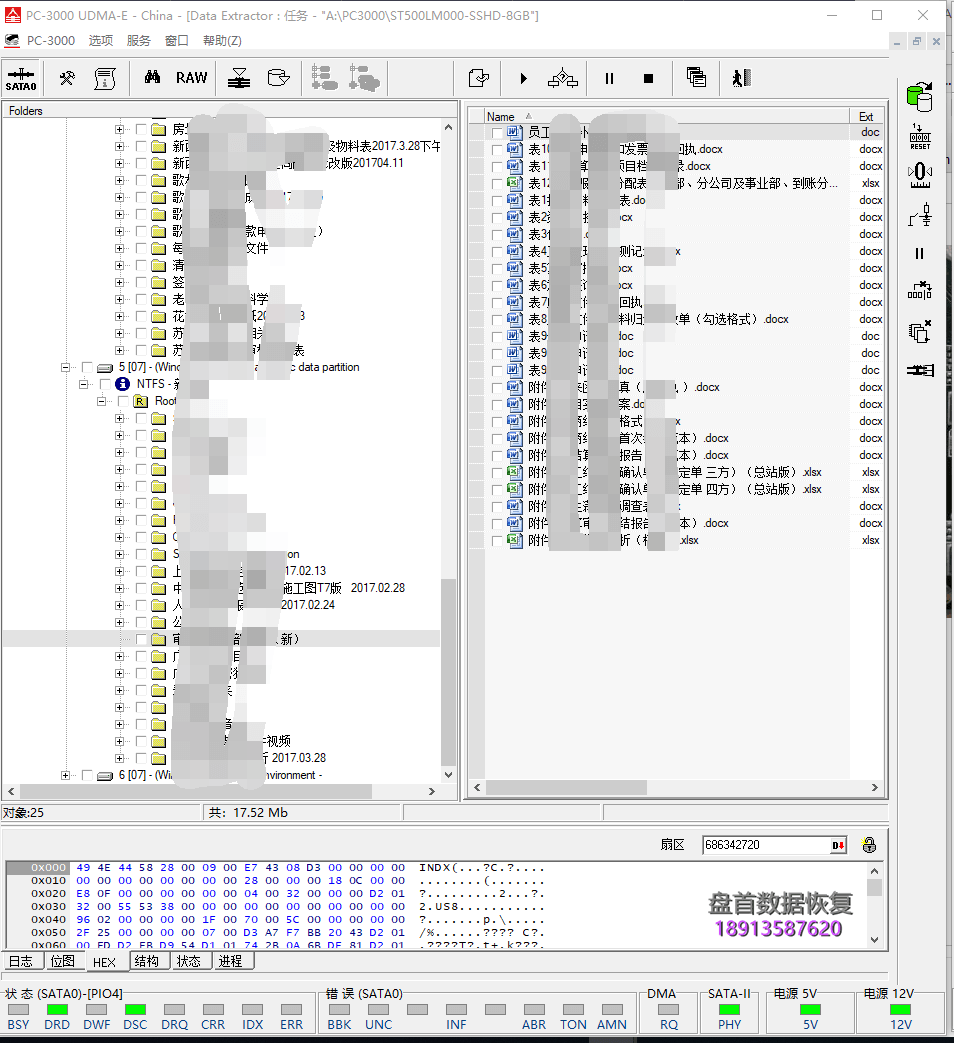The height and width of the screenshot is (1043, 954).
Task: Switch to the 日志 tab
Action: pyautogui.click(x=21, y=961)
